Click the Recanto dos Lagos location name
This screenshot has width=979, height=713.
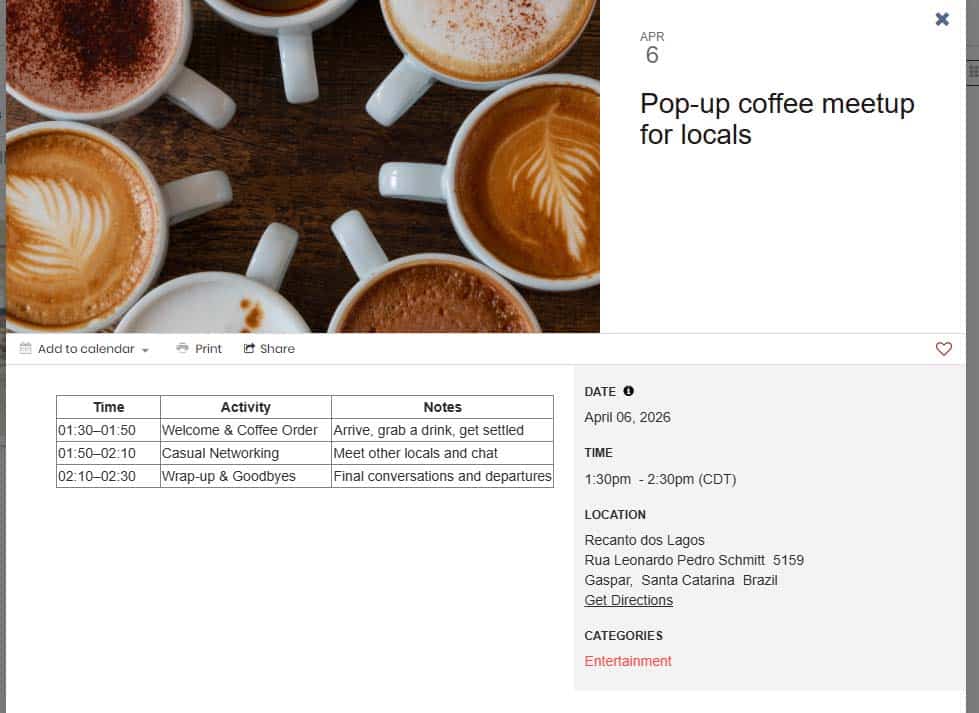coord(644,540)
